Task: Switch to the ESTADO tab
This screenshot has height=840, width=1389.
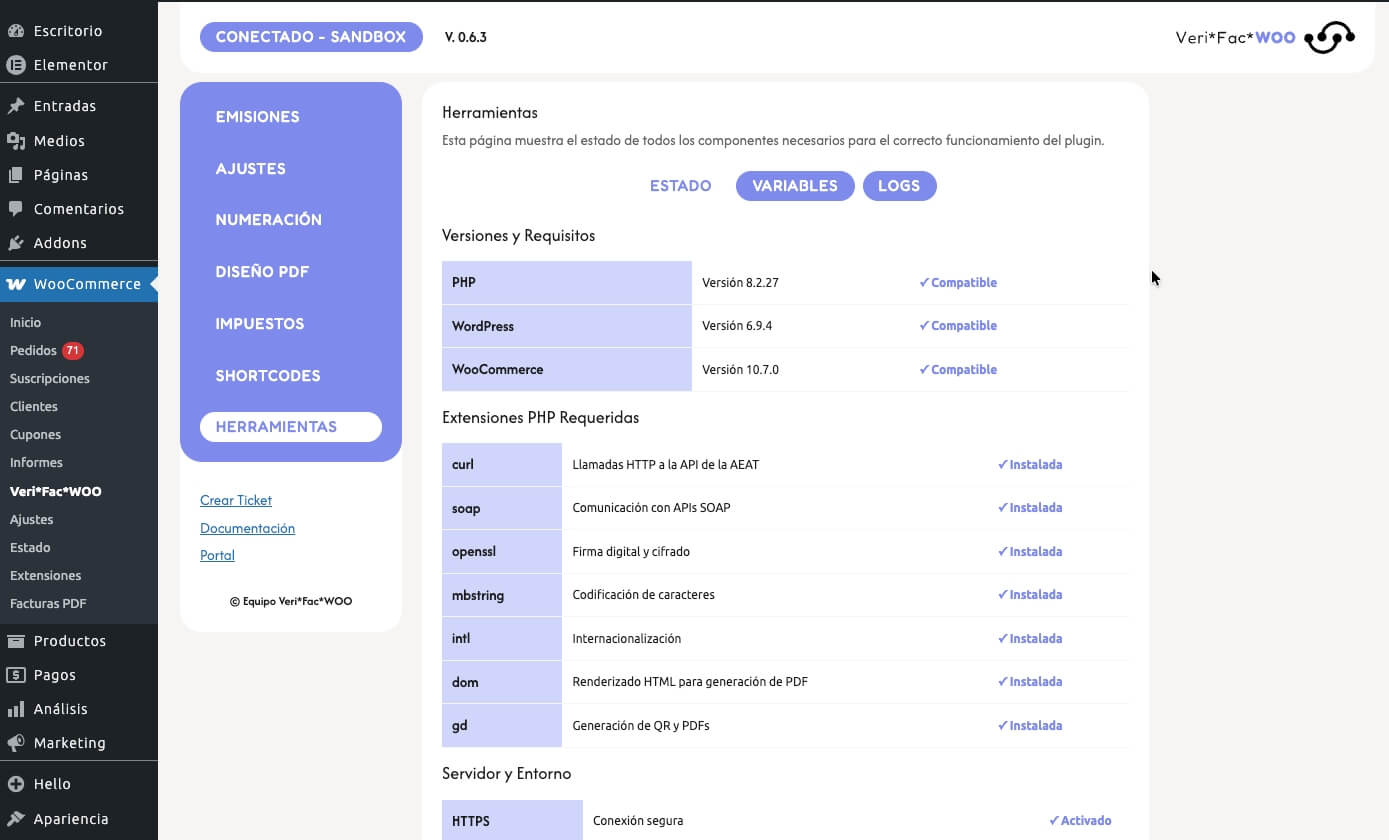Action: 680,186
